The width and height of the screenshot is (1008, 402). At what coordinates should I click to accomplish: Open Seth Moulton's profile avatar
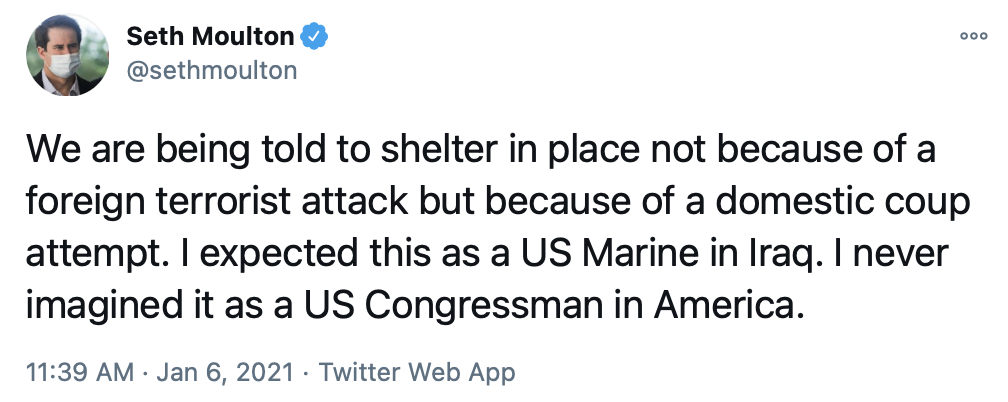pyautogui.click(x=66, y=56)
